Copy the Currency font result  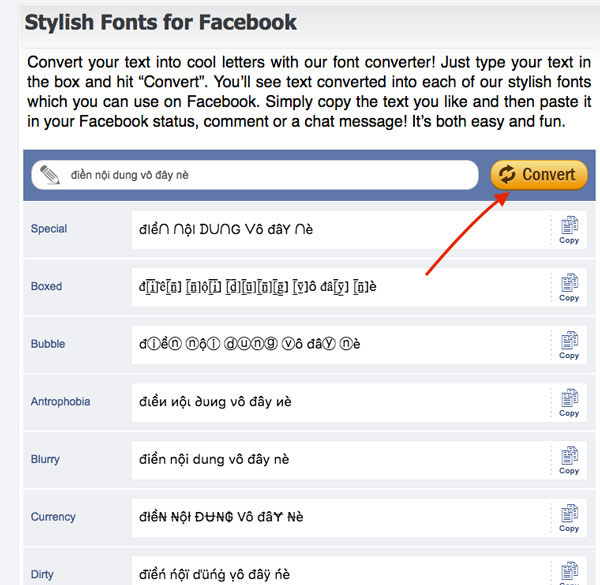pos(569,518)
